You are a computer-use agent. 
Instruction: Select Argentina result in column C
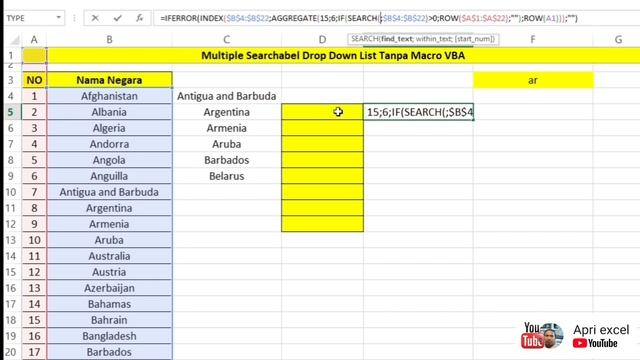[227, 112]
